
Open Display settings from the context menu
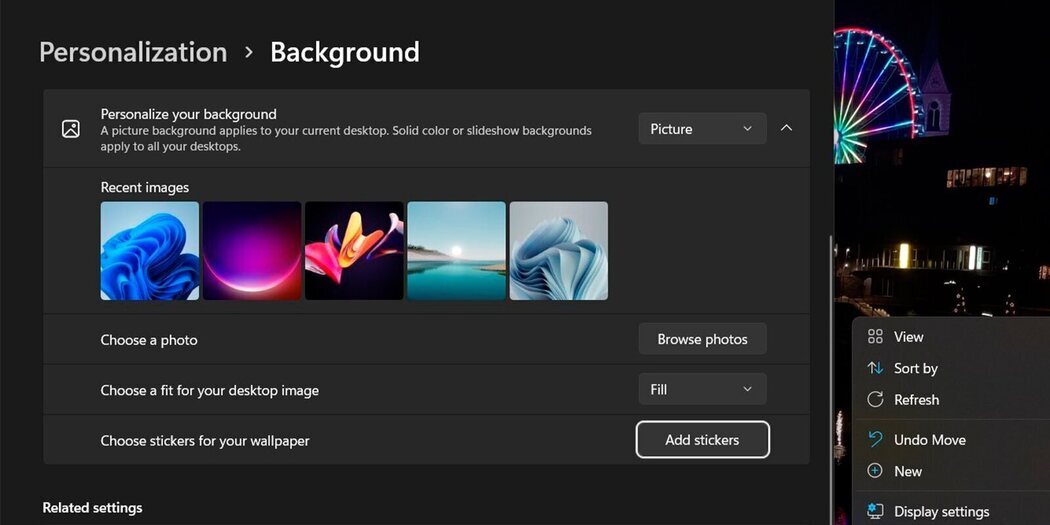[941, 511]
